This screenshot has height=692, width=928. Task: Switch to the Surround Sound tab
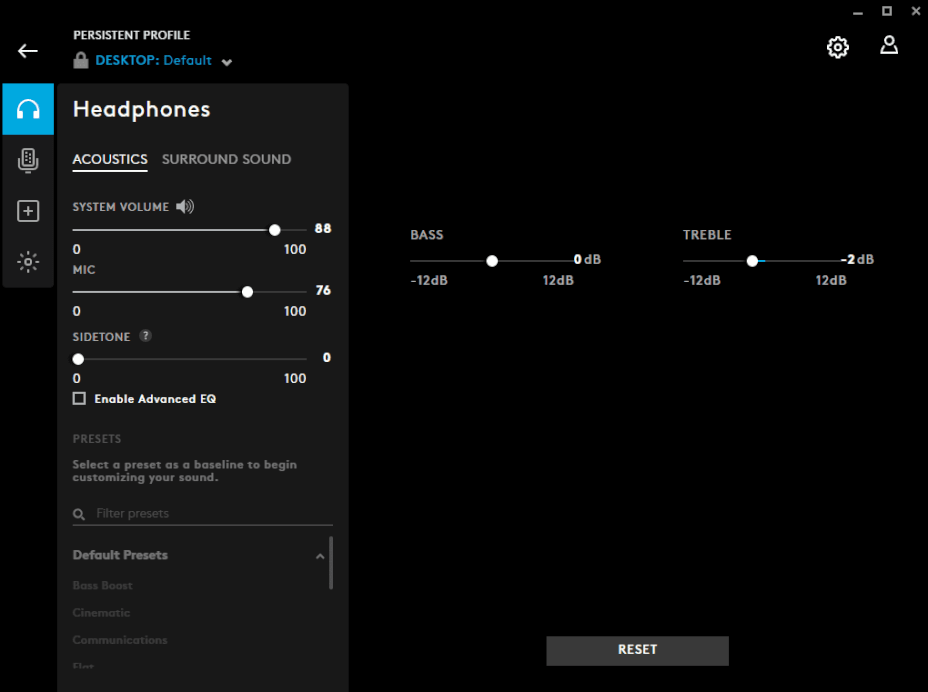pos(226,159)
